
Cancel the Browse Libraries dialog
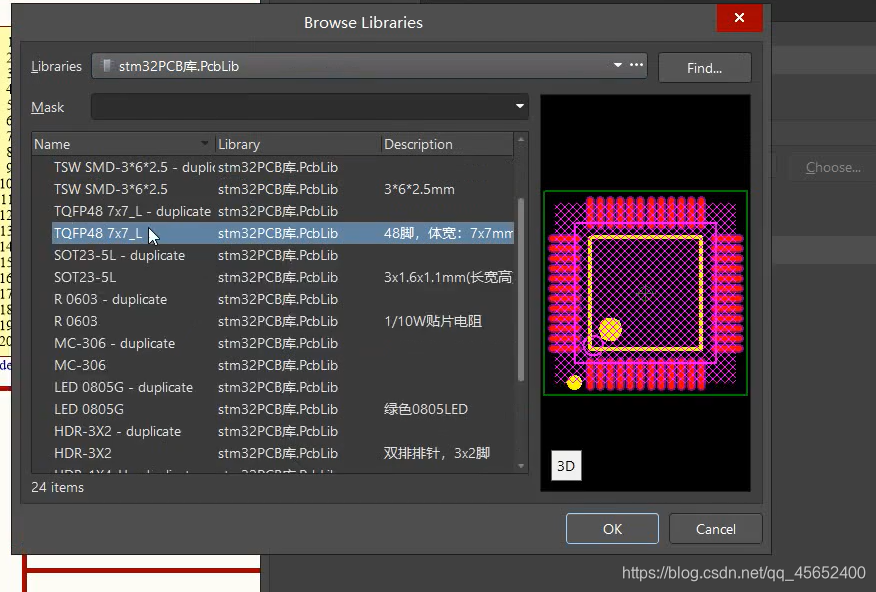[715, 529]
